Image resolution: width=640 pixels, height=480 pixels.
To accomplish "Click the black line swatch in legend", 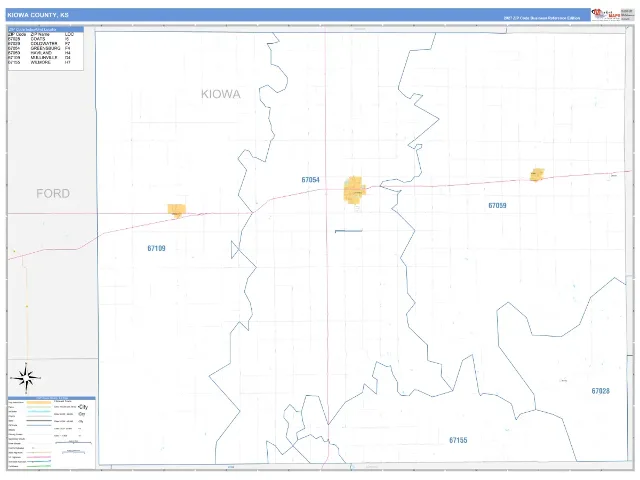I will click(39, 420).
